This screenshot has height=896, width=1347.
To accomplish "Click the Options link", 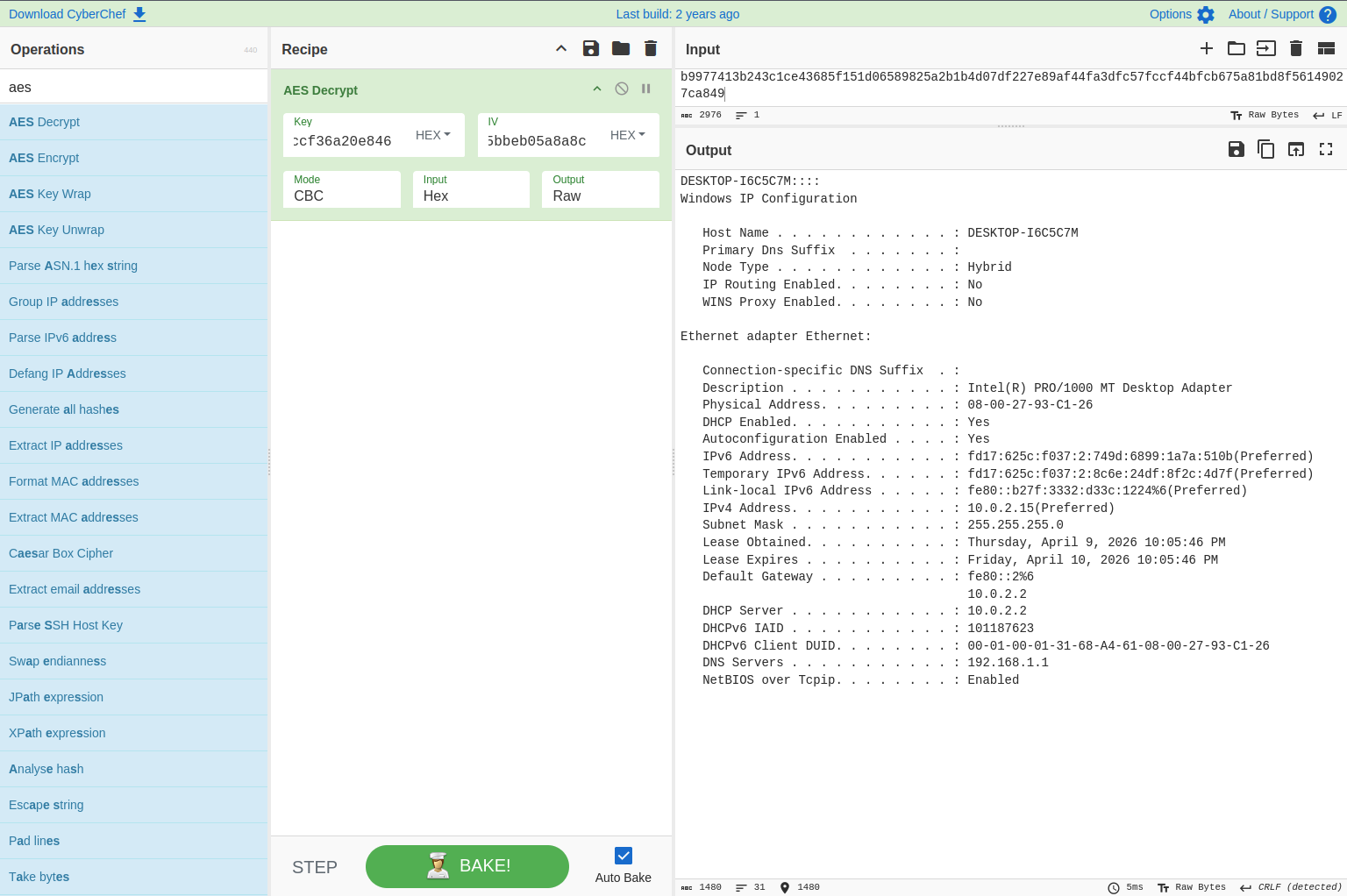I will (x=1171, y=14).
